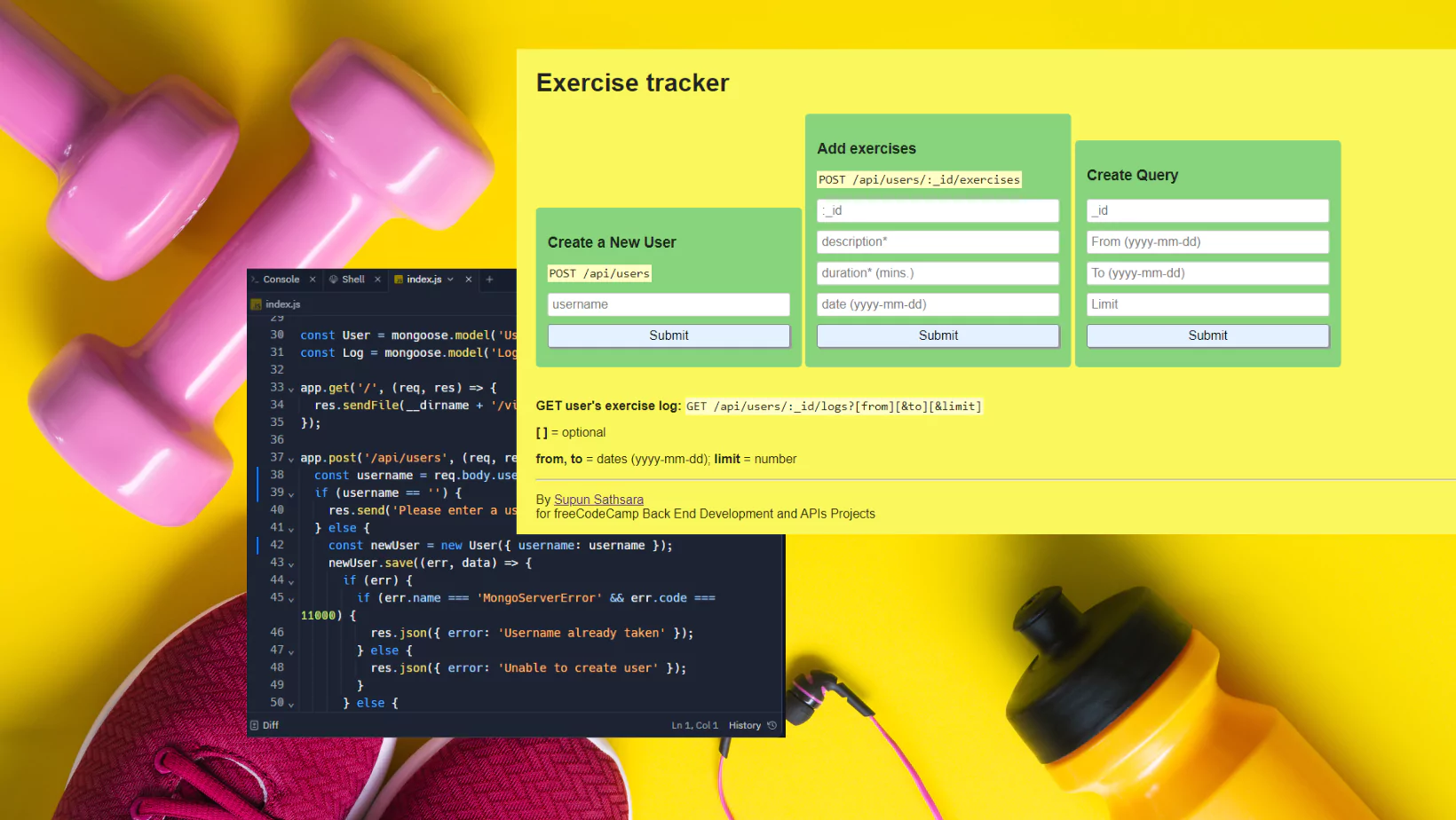Submit the Add exercises form

[938, 335]
